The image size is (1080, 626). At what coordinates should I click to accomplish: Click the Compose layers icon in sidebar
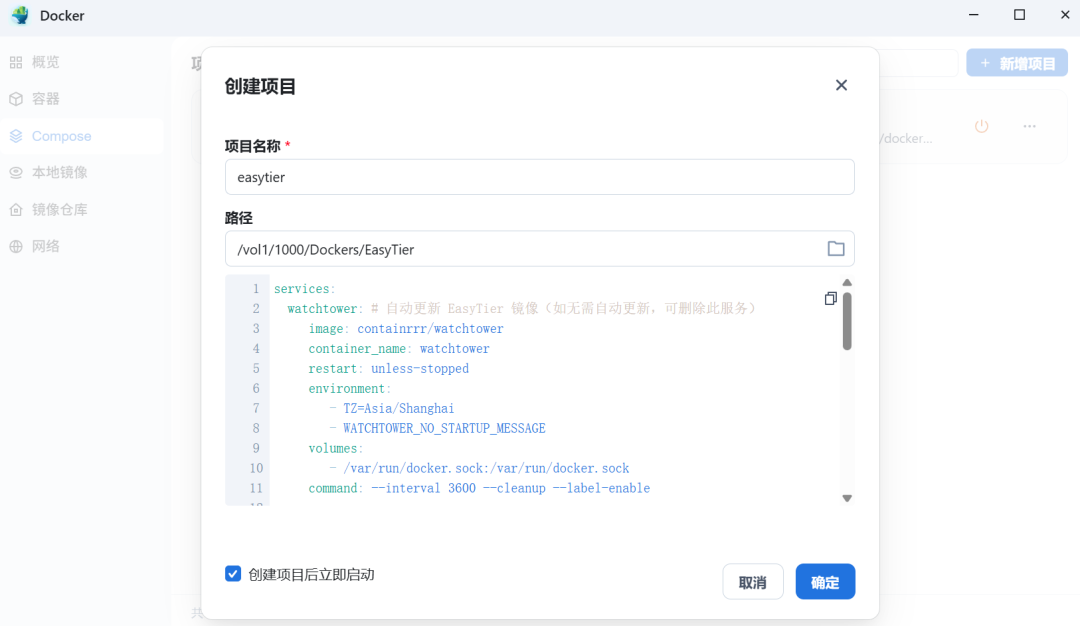(16, 136)
